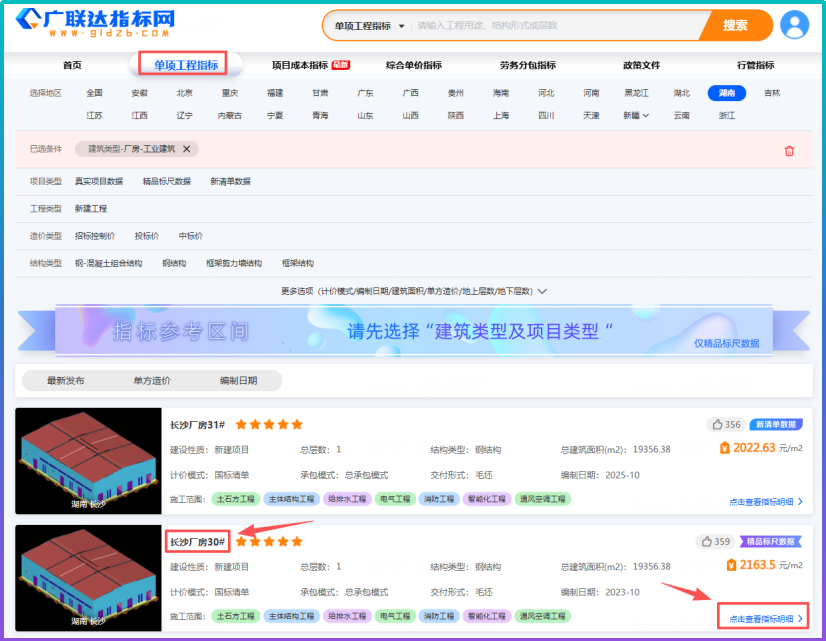Filter by 新清单数据 project type
This screenshot has width=826, height=641.
230,182
